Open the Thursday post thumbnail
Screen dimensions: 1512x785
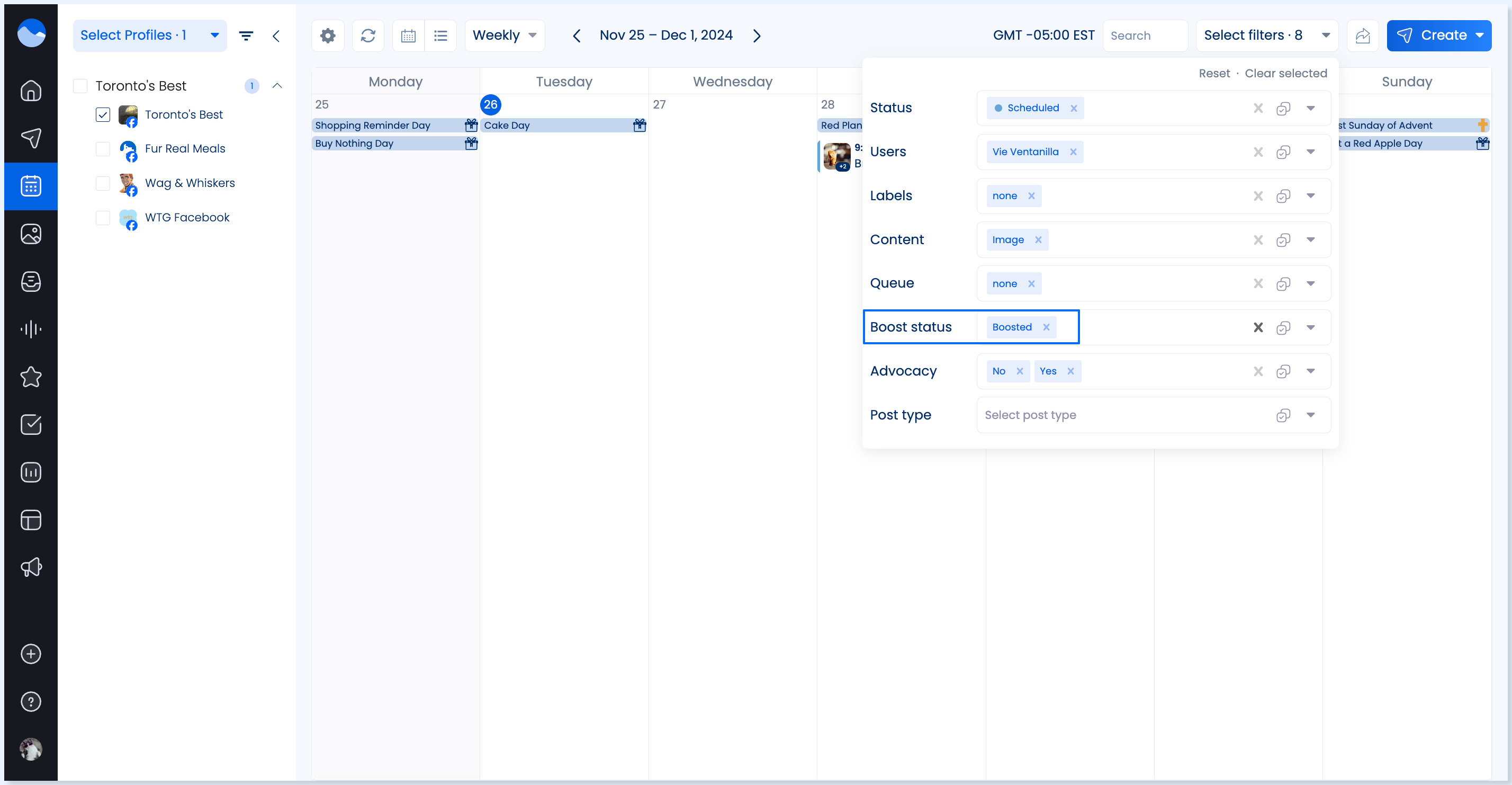click(x=836, y=156)
